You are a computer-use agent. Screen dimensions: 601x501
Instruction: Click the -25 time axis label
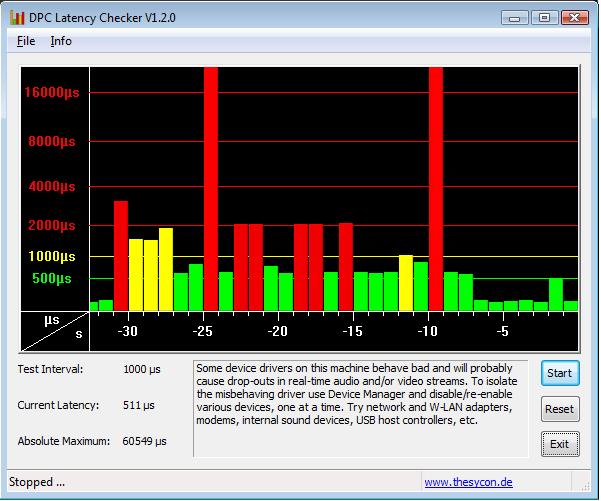203,331
